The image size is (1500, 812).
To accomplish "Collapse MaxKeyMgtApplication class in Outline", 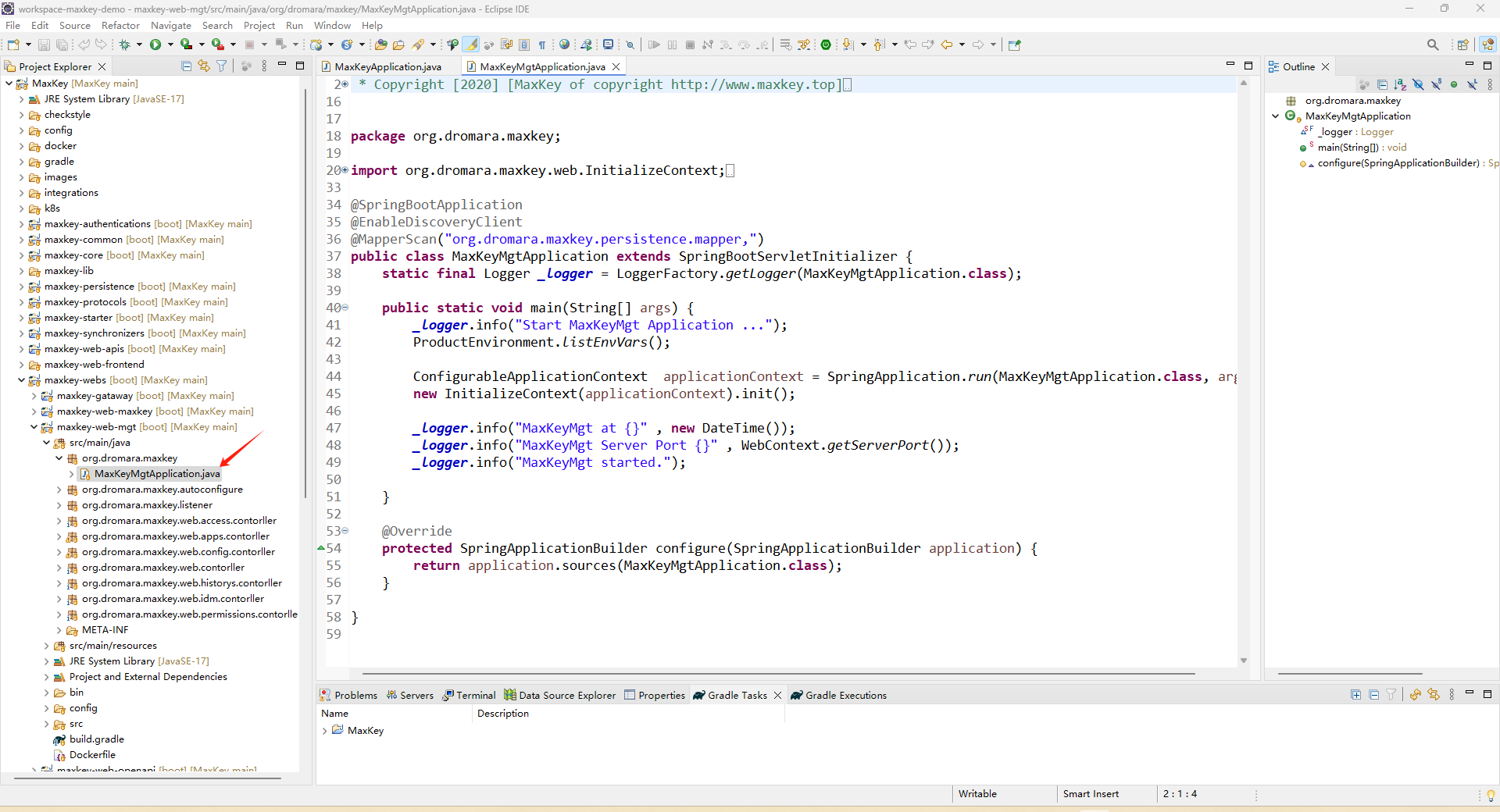I will click(x=1276, y=116).
